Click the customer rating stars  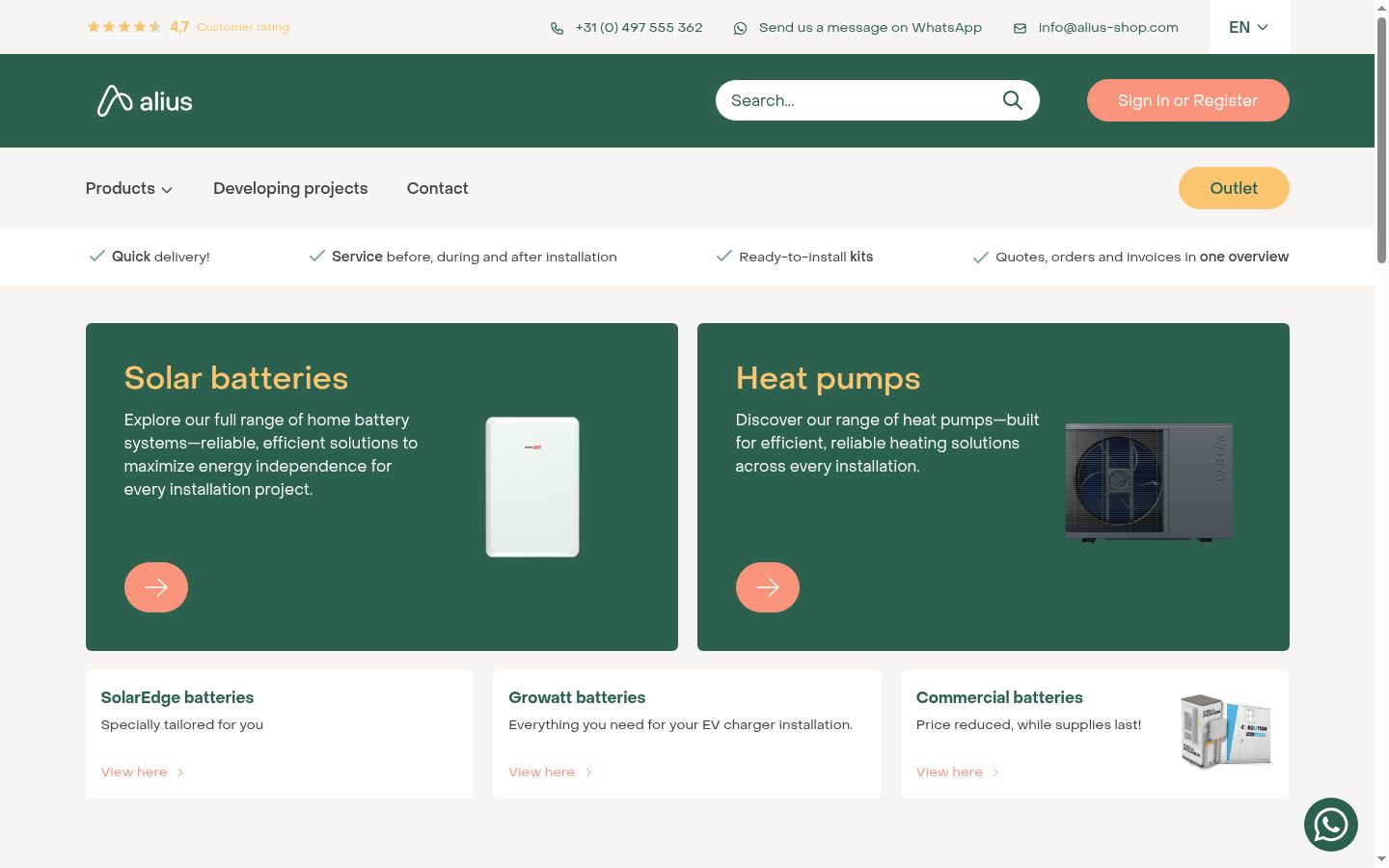click(124, 27)
